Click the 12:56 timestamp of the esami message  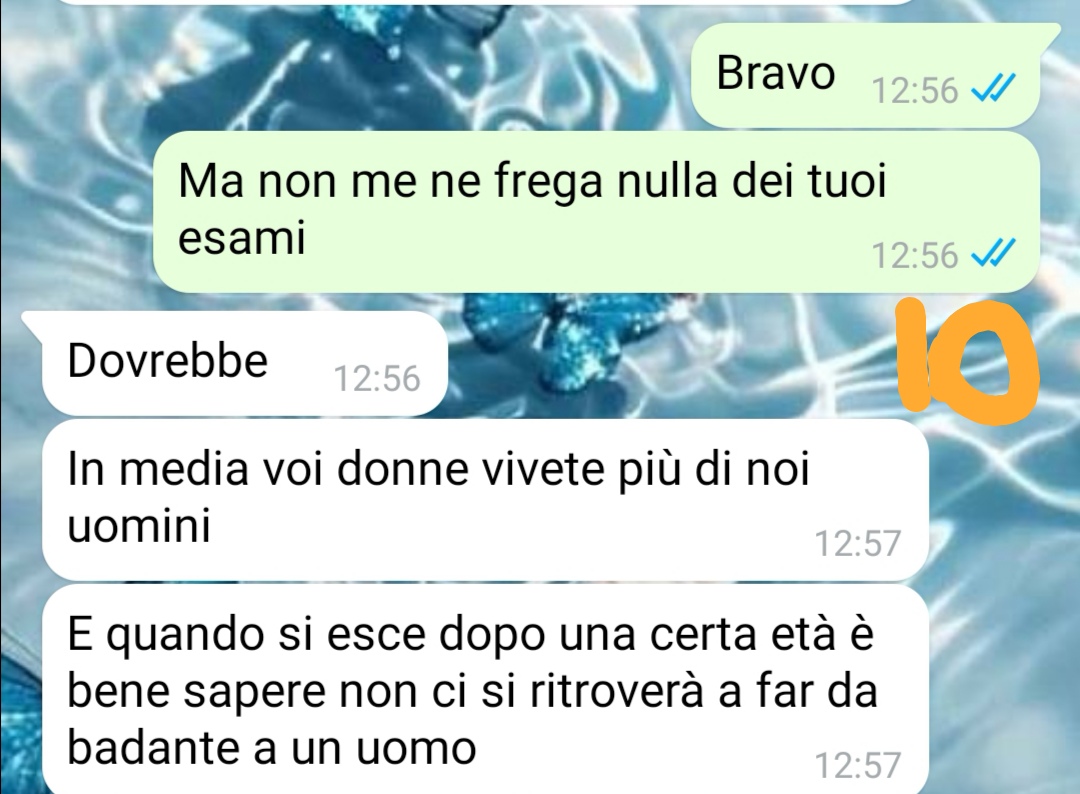pos(915,255)
